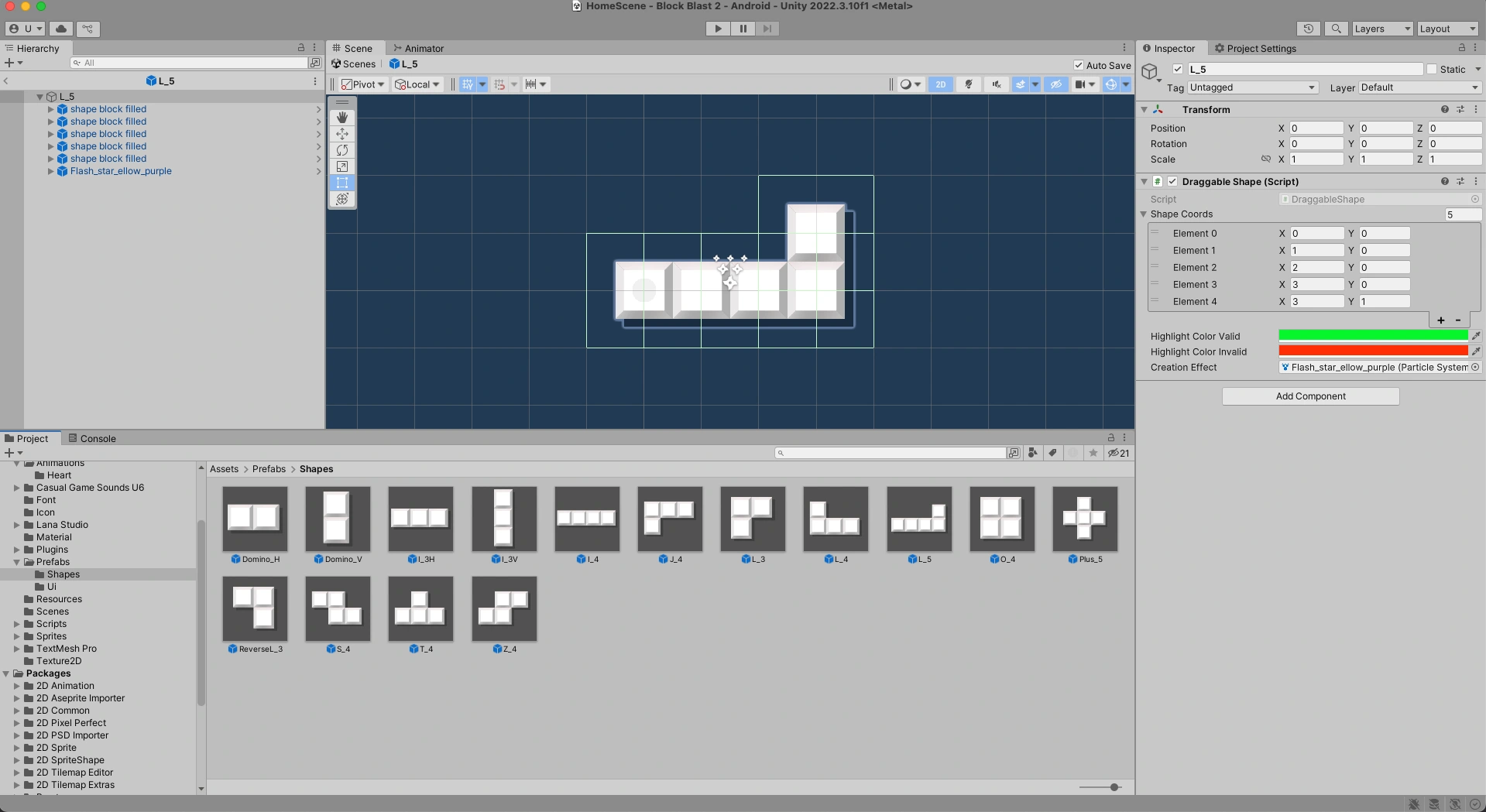This screenshot has height=812, width=1486.
Task: Toggle hidden packages visibility count 21
Action: pyautogui.click(x=1118, y=453)
